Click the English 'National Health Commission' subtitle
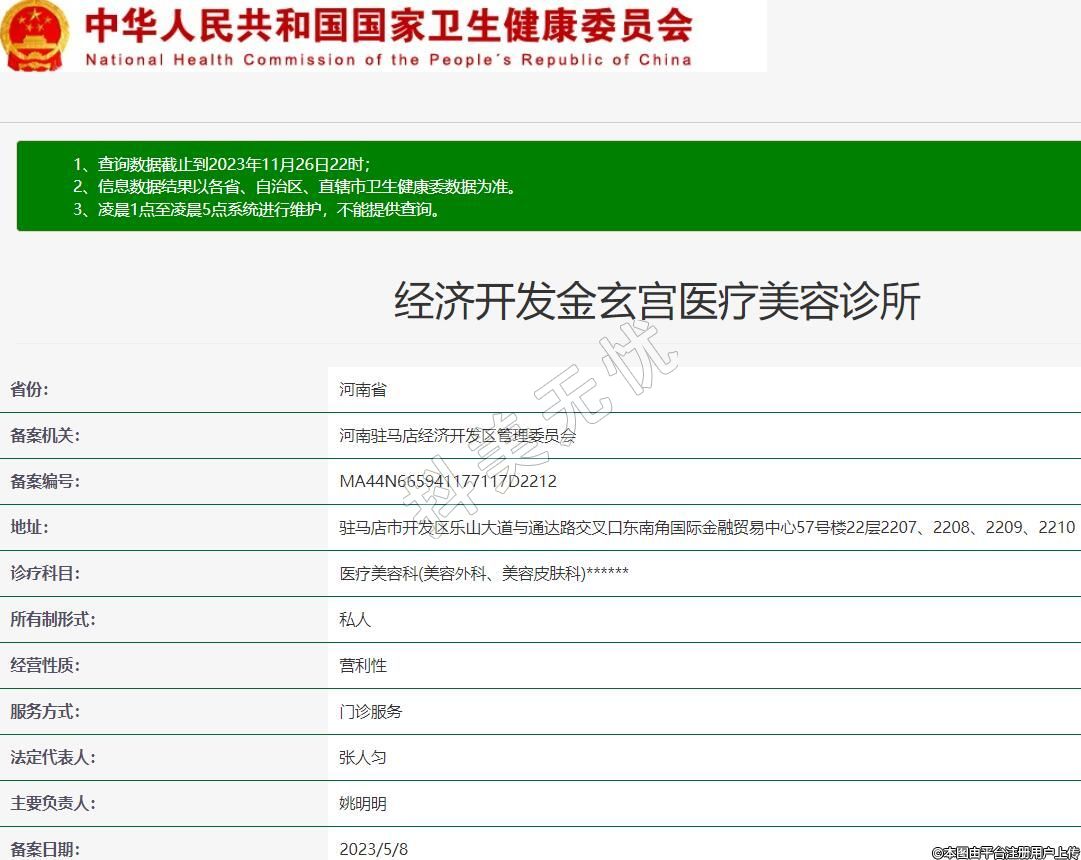Screen dimensions: 1081x860 point(388,60)
